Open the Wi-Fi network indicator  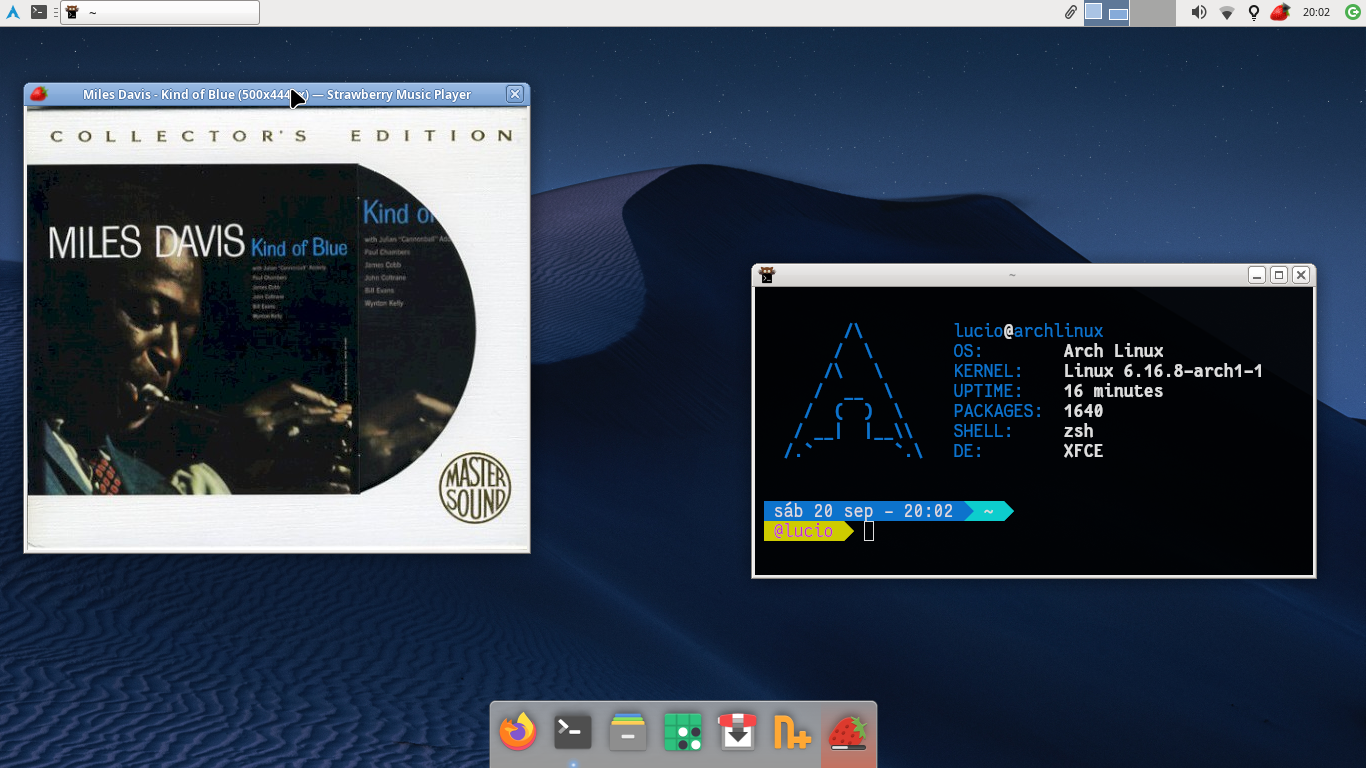1227,13
